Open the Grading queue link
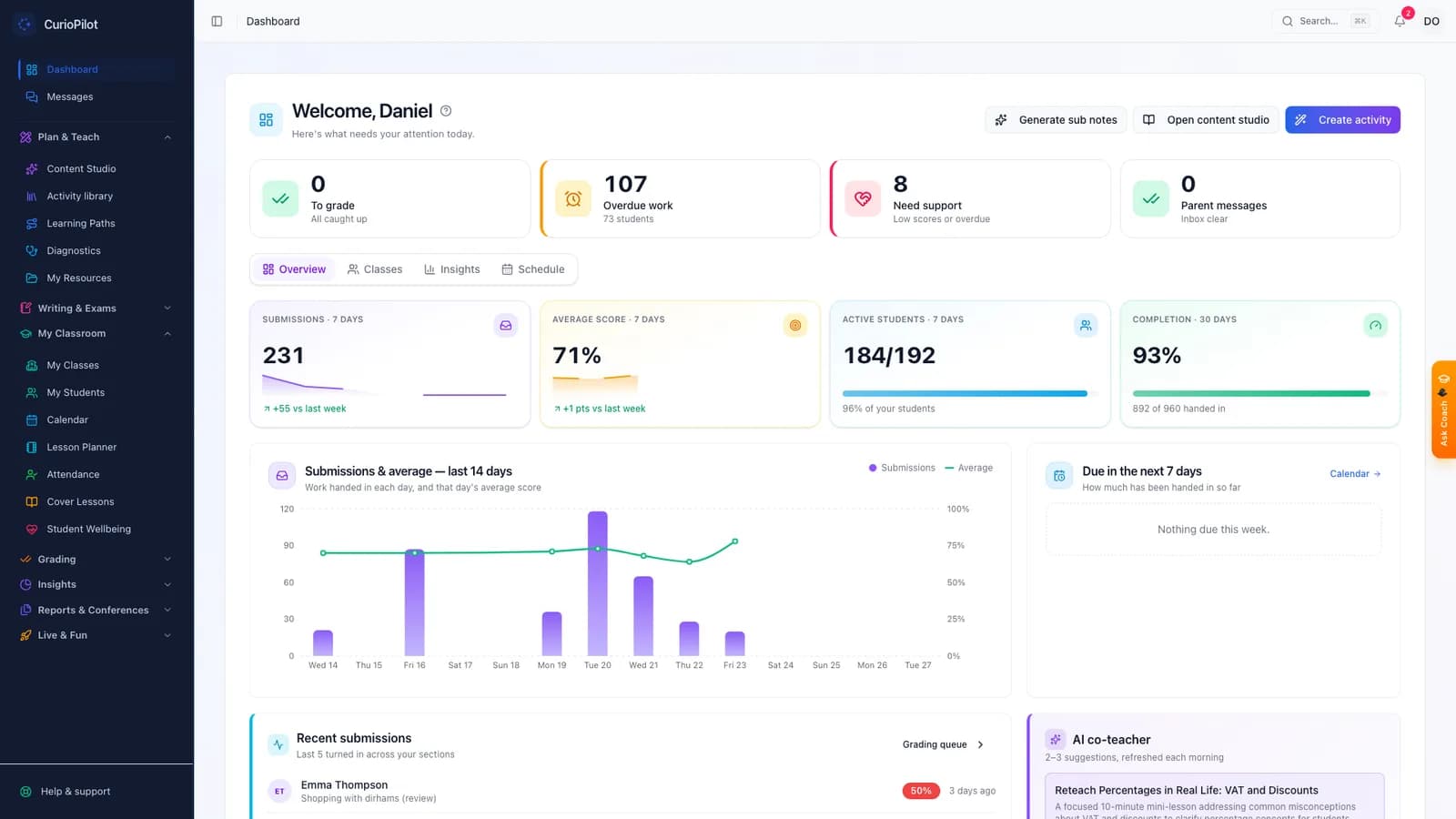The image size is (1456, 819). point(944,744)
